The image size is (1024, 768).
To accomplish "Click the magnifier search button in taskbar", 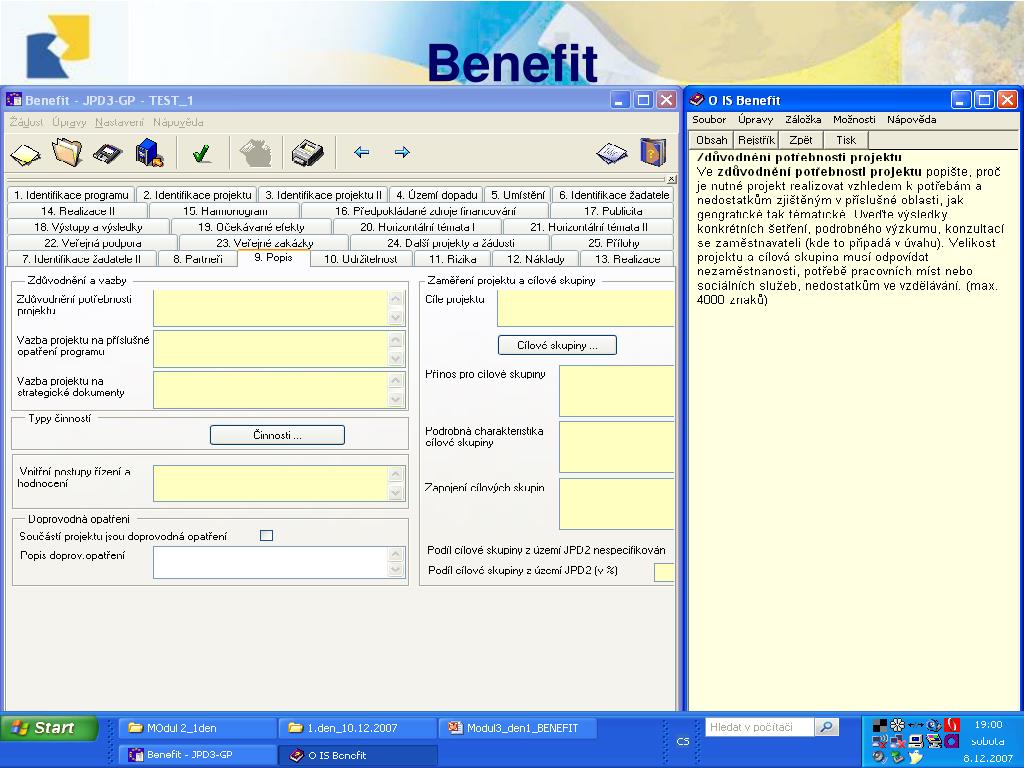I will click(826, 727).
